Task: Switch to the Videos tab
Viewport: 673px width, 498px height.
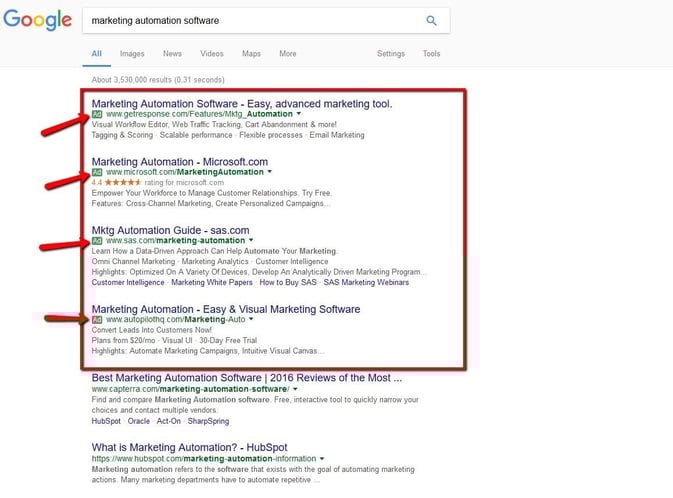Action: pyautogui.click(x=212, y=54)
